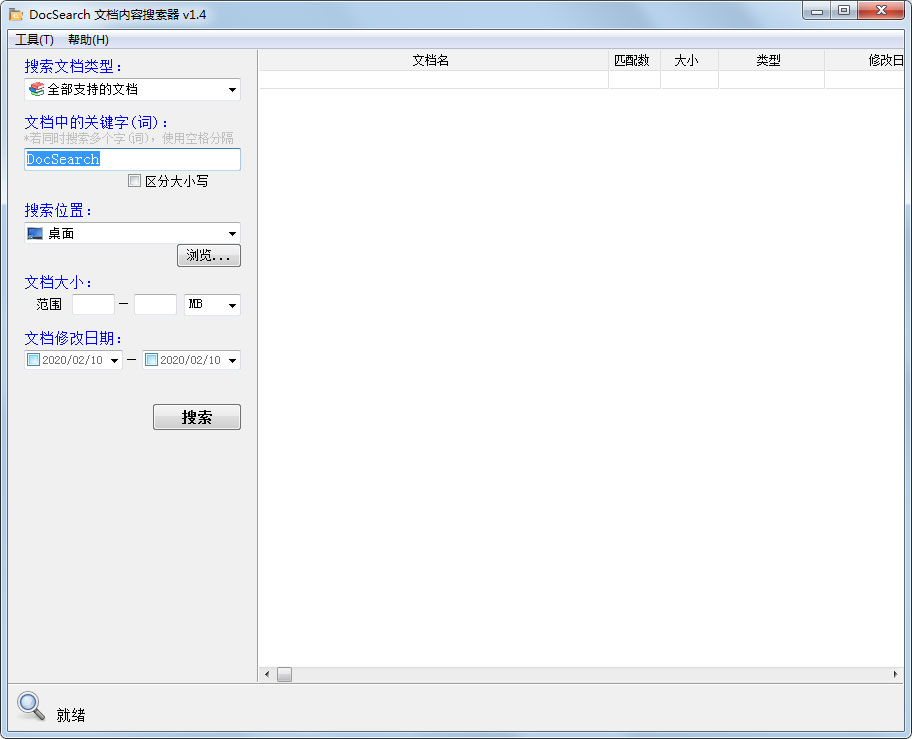Expand the 搜索文档类型 dropdown
Image resolution: width=912 pixels, height=739 pixels.
pyautogui.click(x=232, y=90)
